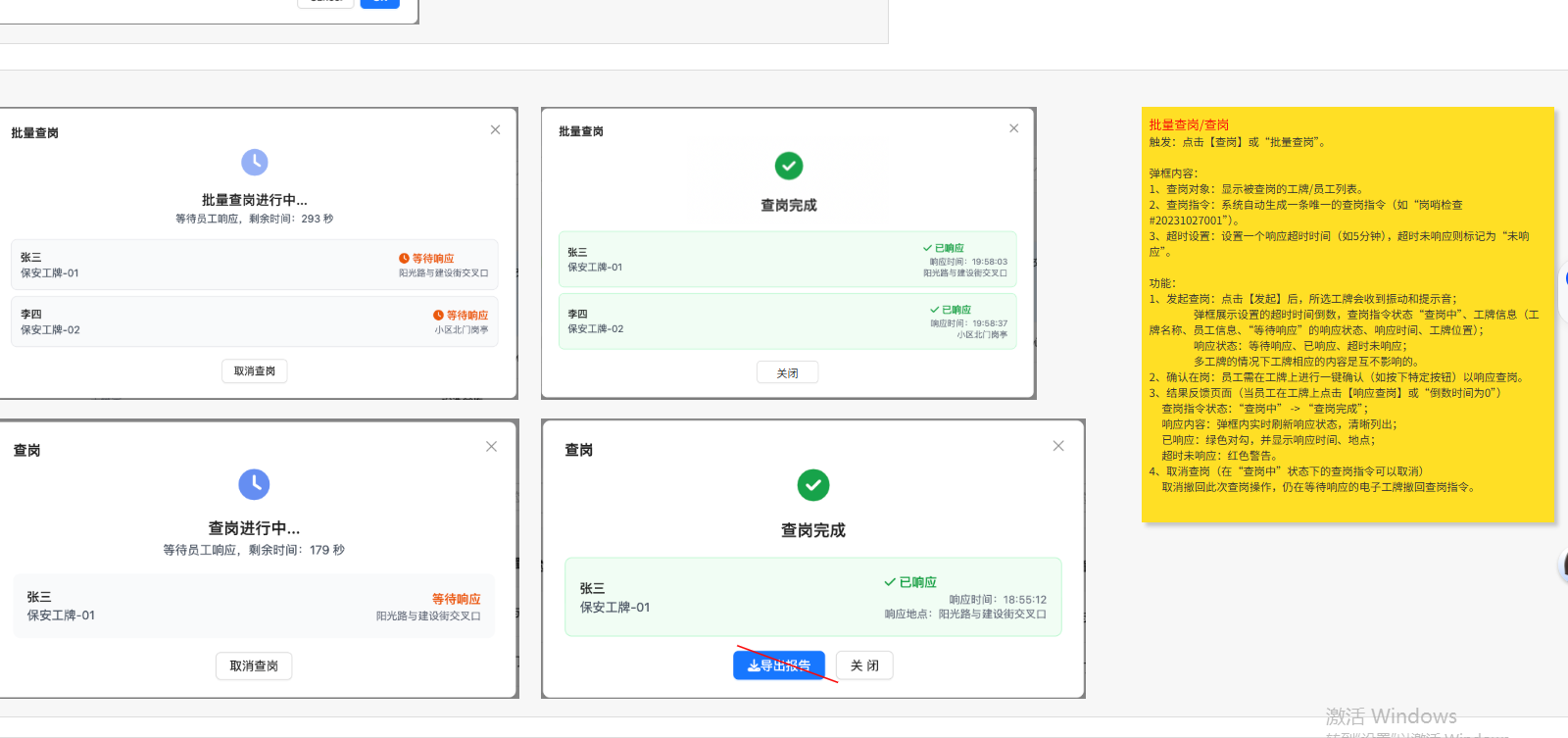Select text 剩余时间：179 秒
This screenshot has width=1568, height=738.
pyautogui.click(x=297, y=550)
